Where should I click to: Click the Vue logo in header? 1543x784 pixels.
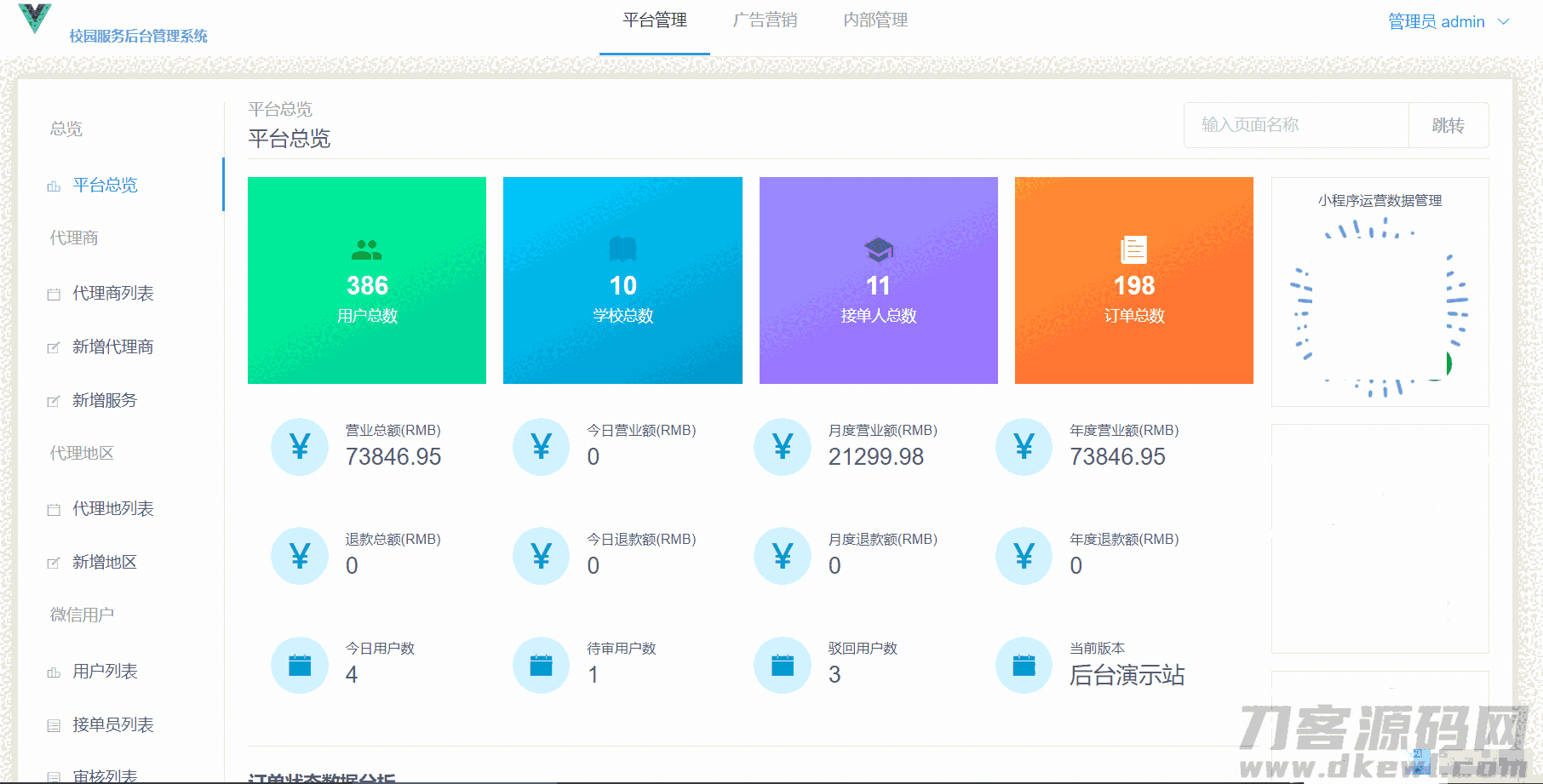(x=35, y=18)
